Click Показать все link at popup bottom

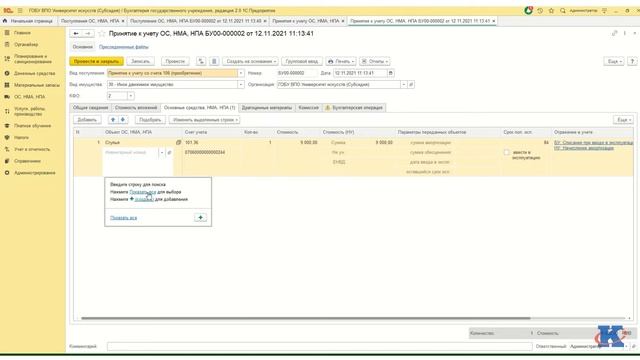(124, 218)
